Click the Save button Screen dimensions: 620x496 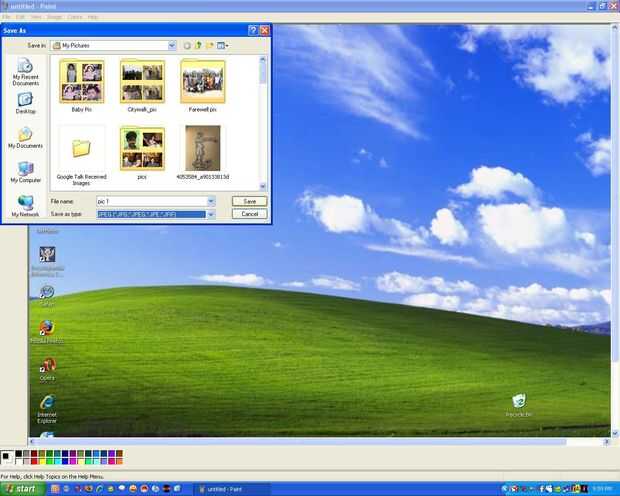250,201
